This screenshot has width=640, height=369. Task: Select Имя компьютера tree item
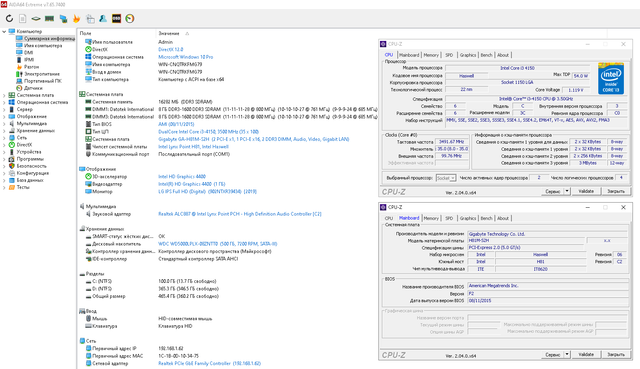[x=43, y=45]
